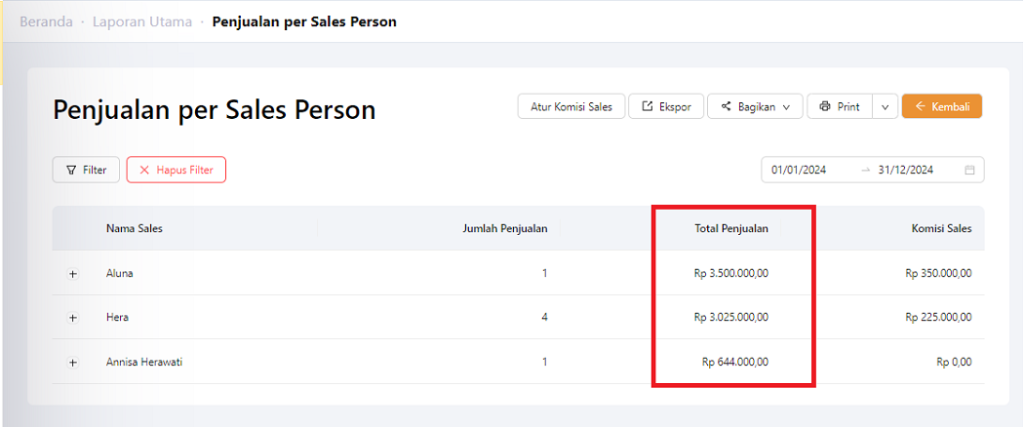Viewport: 1024px width, 427px height.
Task: Click commission Rp 0,00
Action: pyautogui.click(x=954, y=362)
